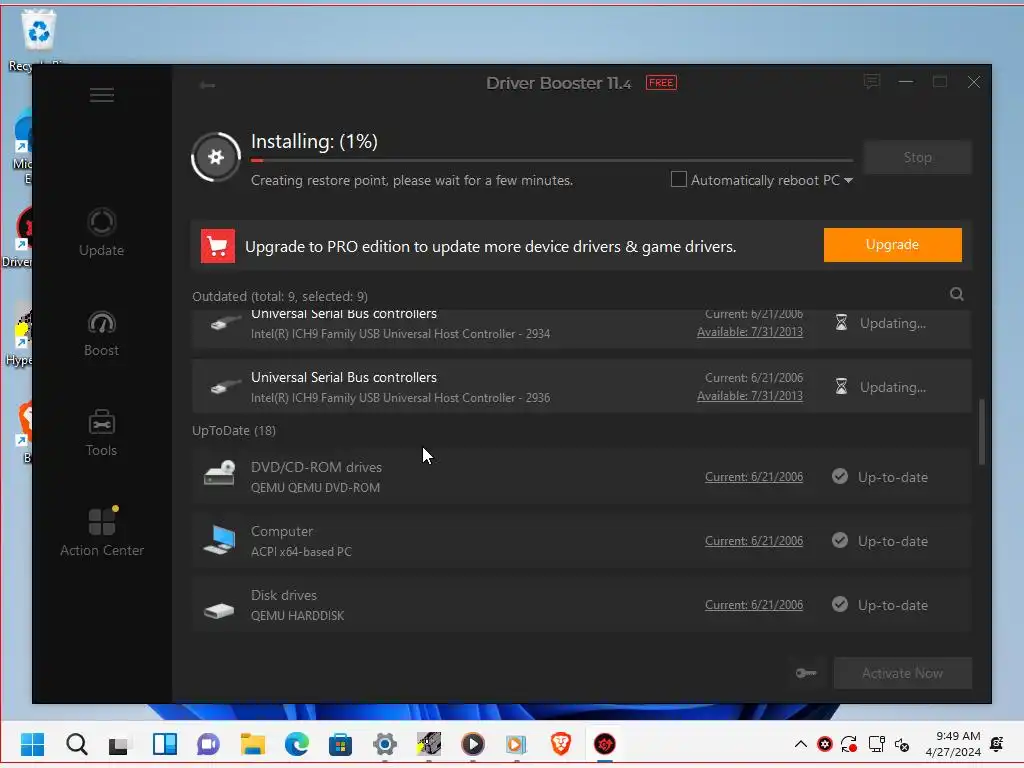Expand the Automatically reboot PC dropdown arrow
Image resolution: width=1024 pixels, height=768 pixels.
click(x=848, y=180)
